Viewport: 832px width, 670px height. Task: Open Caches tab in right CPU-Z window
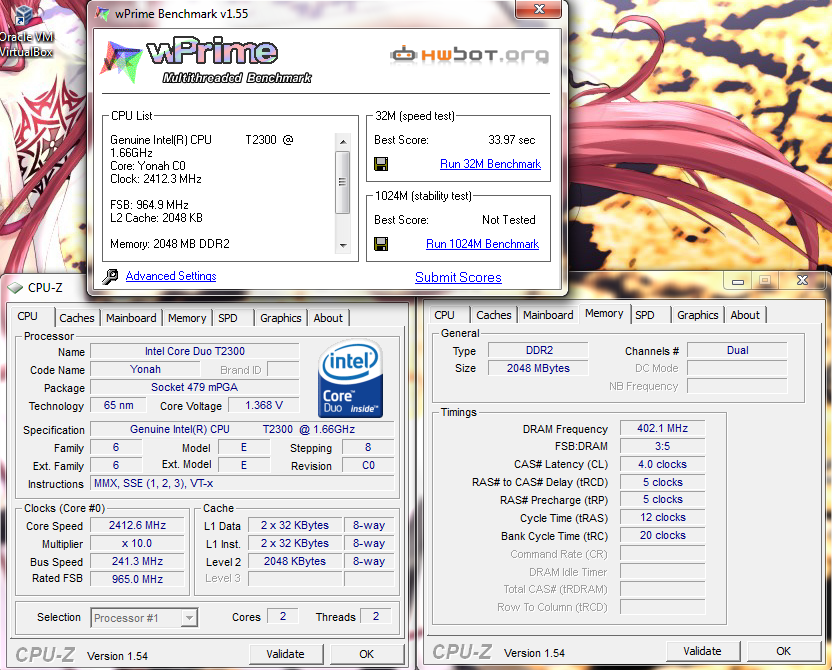(x=494, y=315)
